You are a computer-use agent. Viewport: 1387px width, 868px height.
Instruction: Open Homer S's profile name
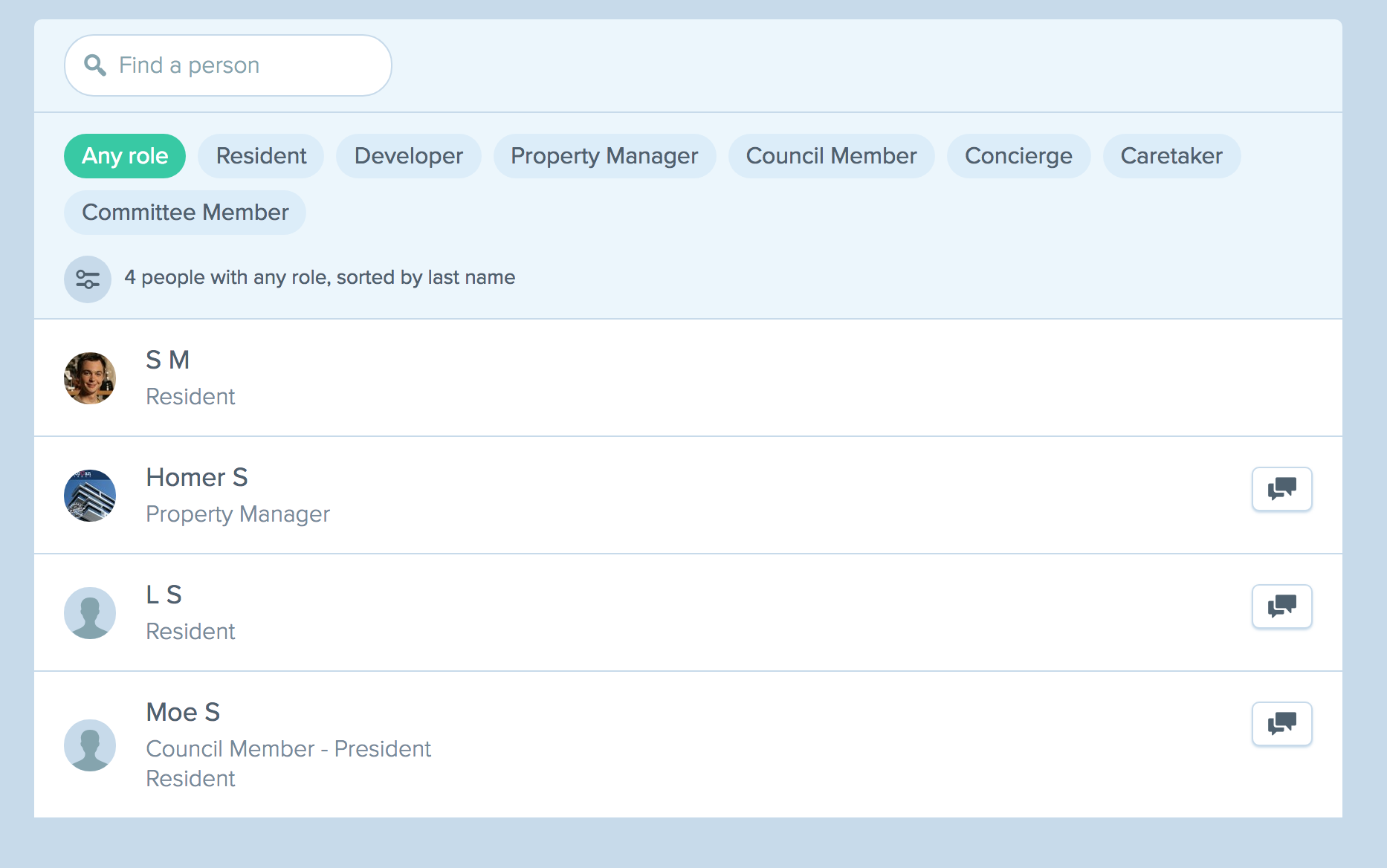(197, 477)
